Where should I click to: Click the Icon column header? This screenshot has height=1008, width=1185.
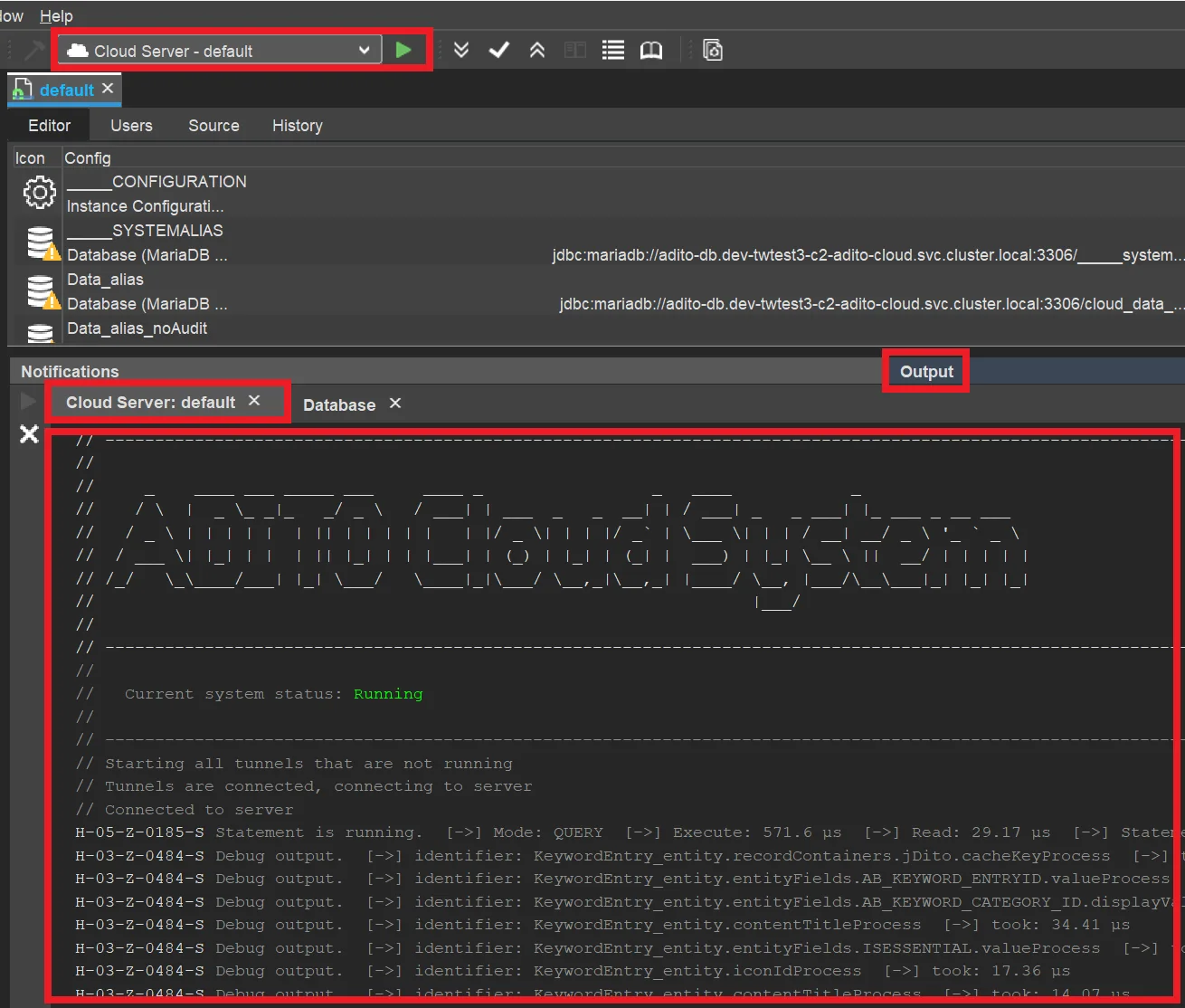tap(30, 158)
